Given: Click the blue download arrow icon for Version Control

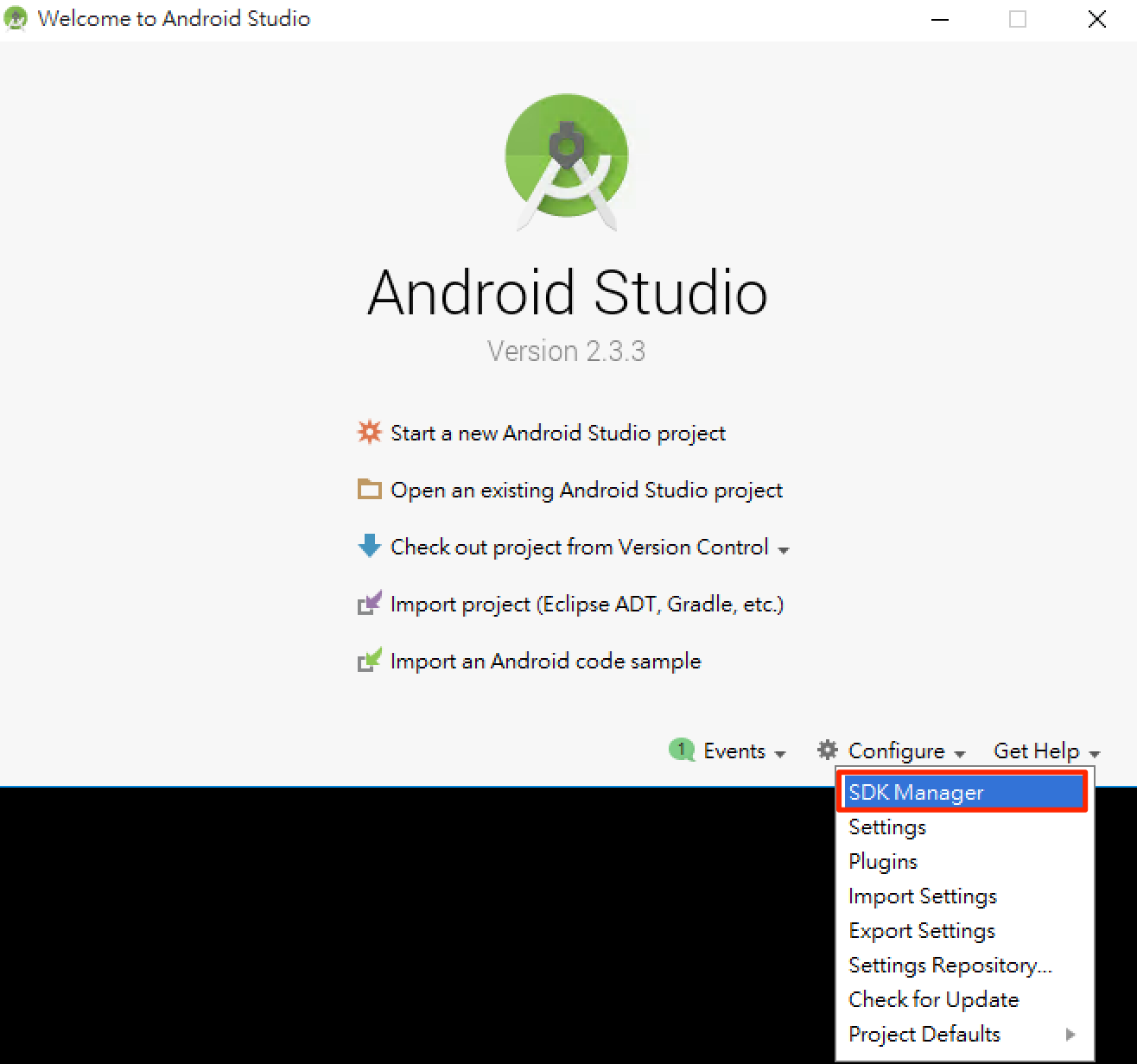Looking at the screenshot, I should coord(369,546).
